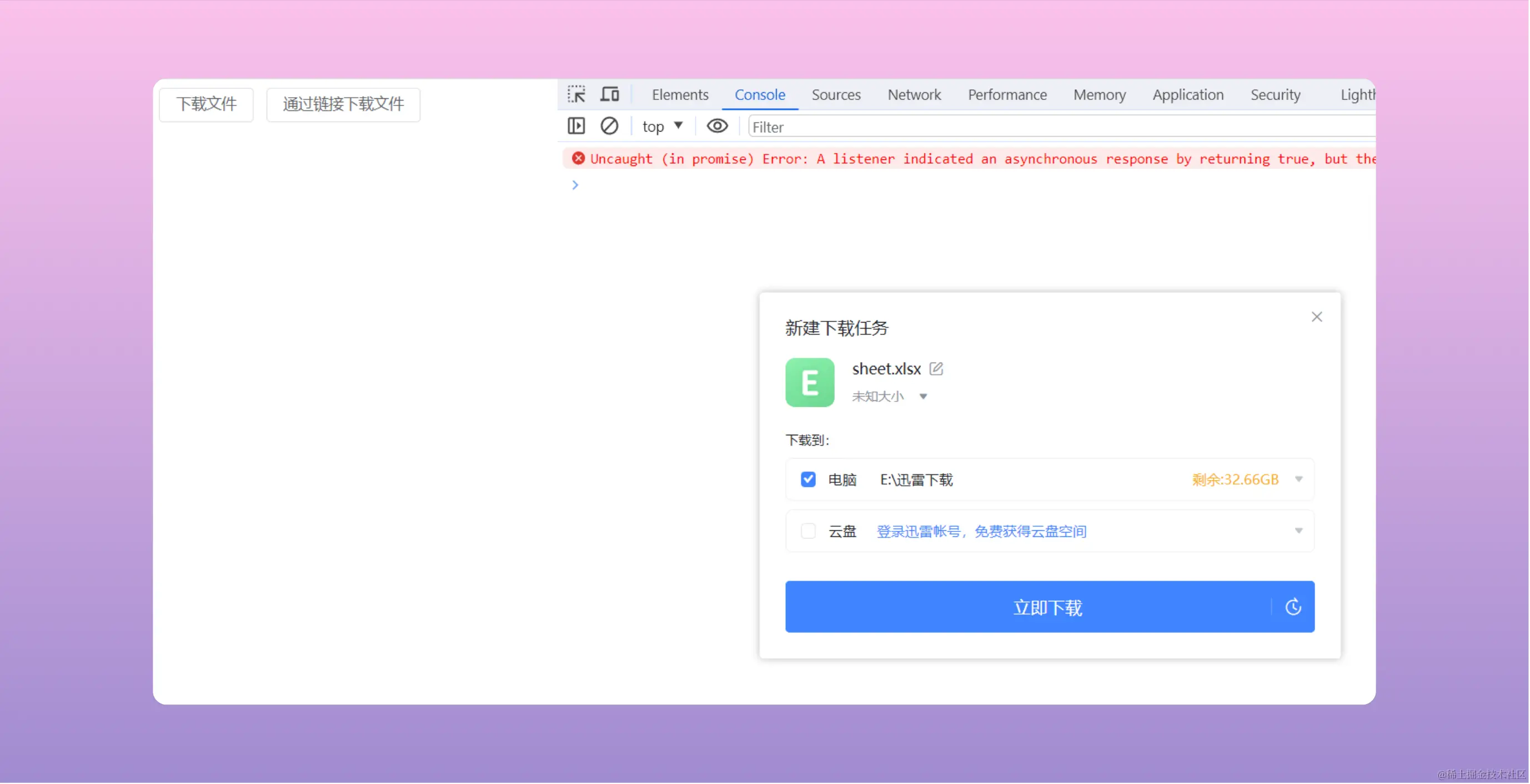Click the green E file type icon
Screen dimensions: 1530x784
(810, 383)
